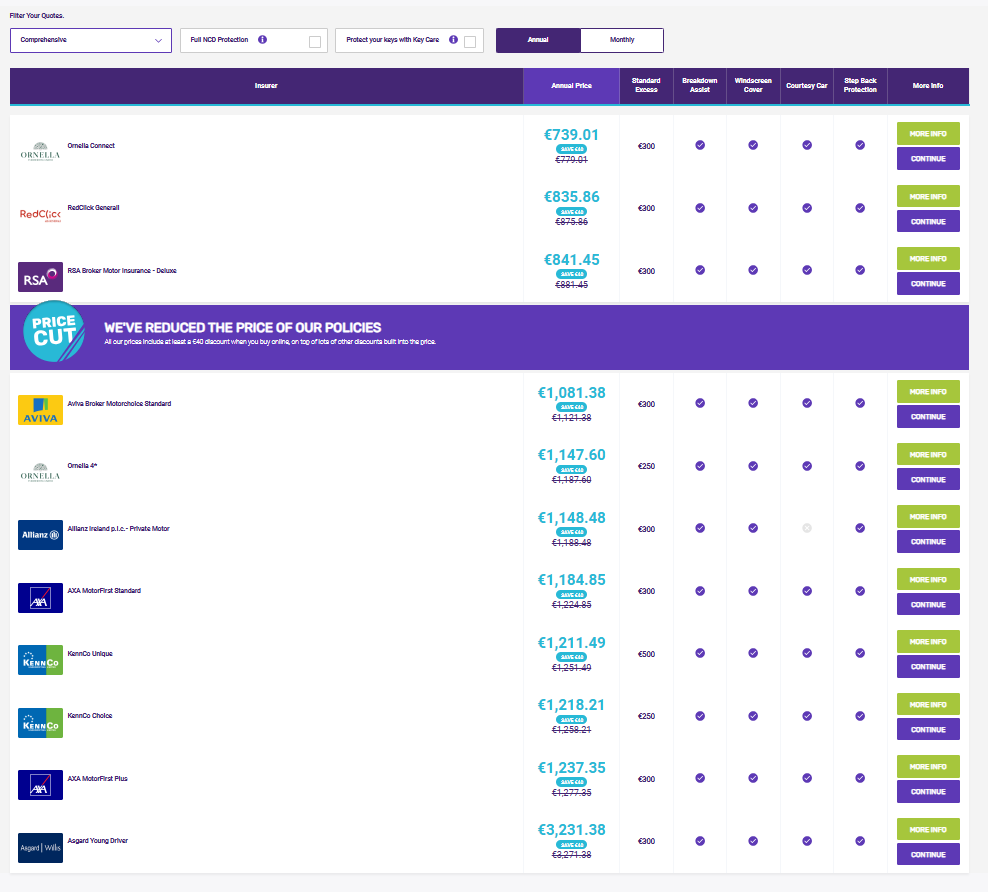Continue with AXA MotorFirst Plus
988x892 pixels.
pyautogui.click(x=928, y=792)
